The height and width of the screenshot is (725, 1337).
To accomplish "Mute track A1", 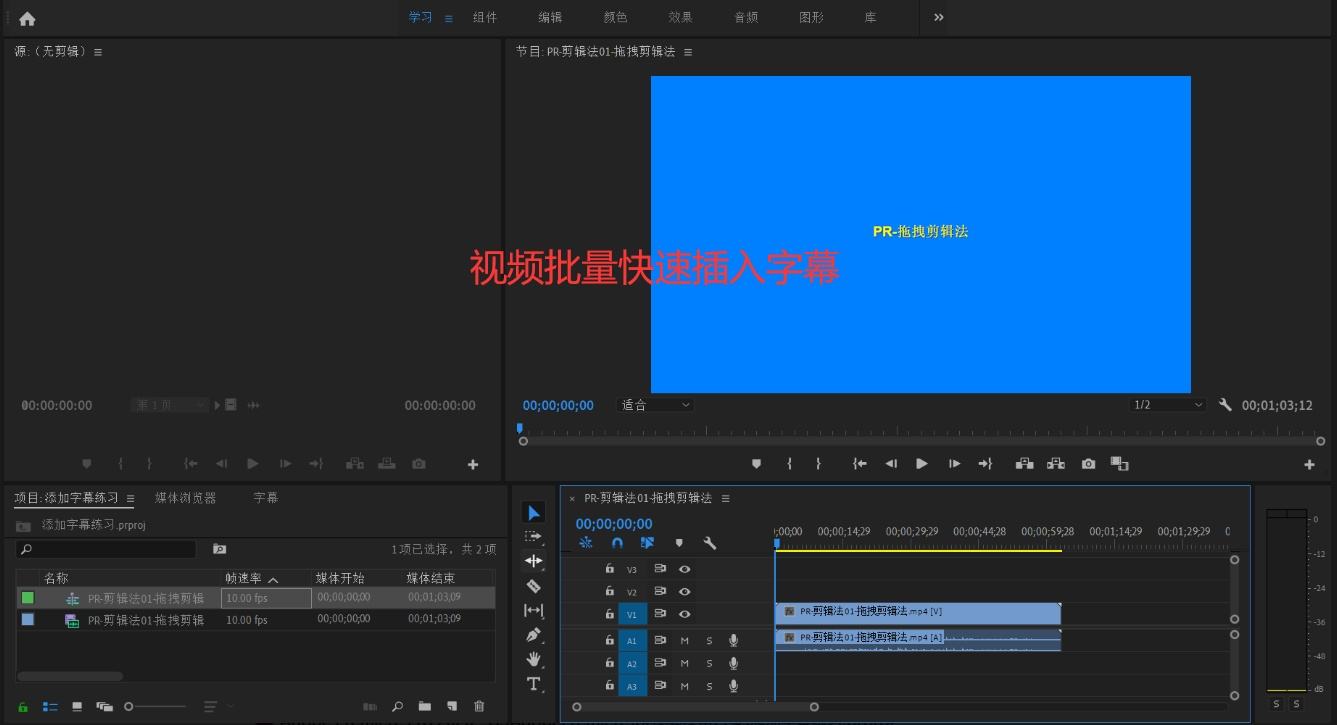I will tap(685, 640).
